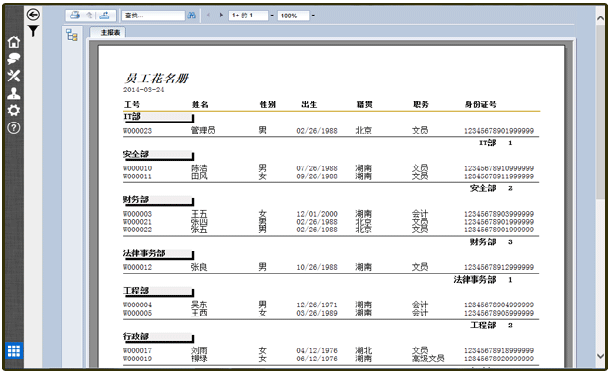Click birth date 04/12/1976
The image size is (610, 375).
317,350
